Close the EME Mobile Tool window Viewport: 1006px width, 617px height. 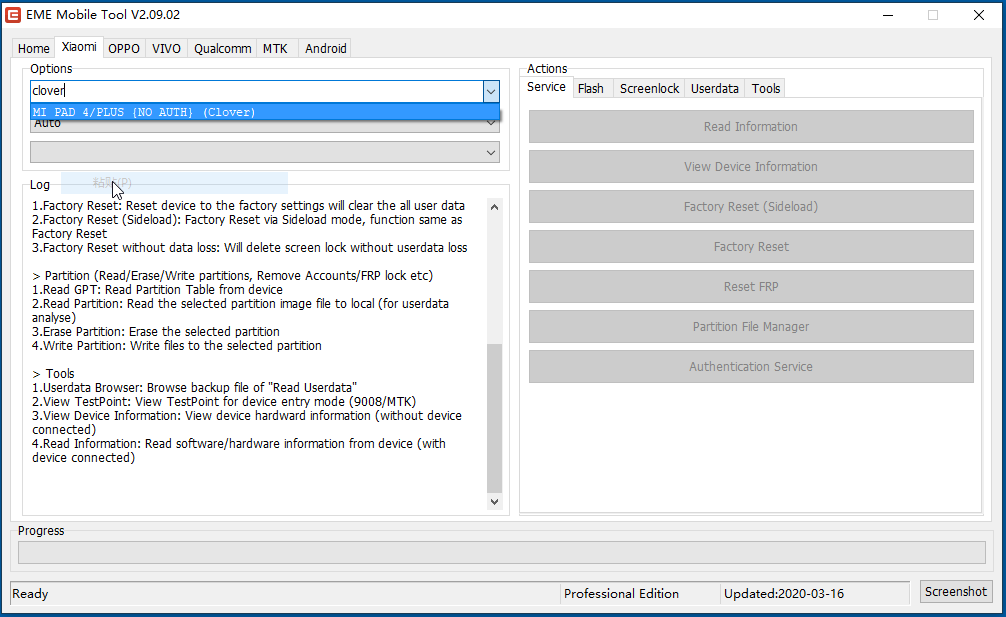978,15
